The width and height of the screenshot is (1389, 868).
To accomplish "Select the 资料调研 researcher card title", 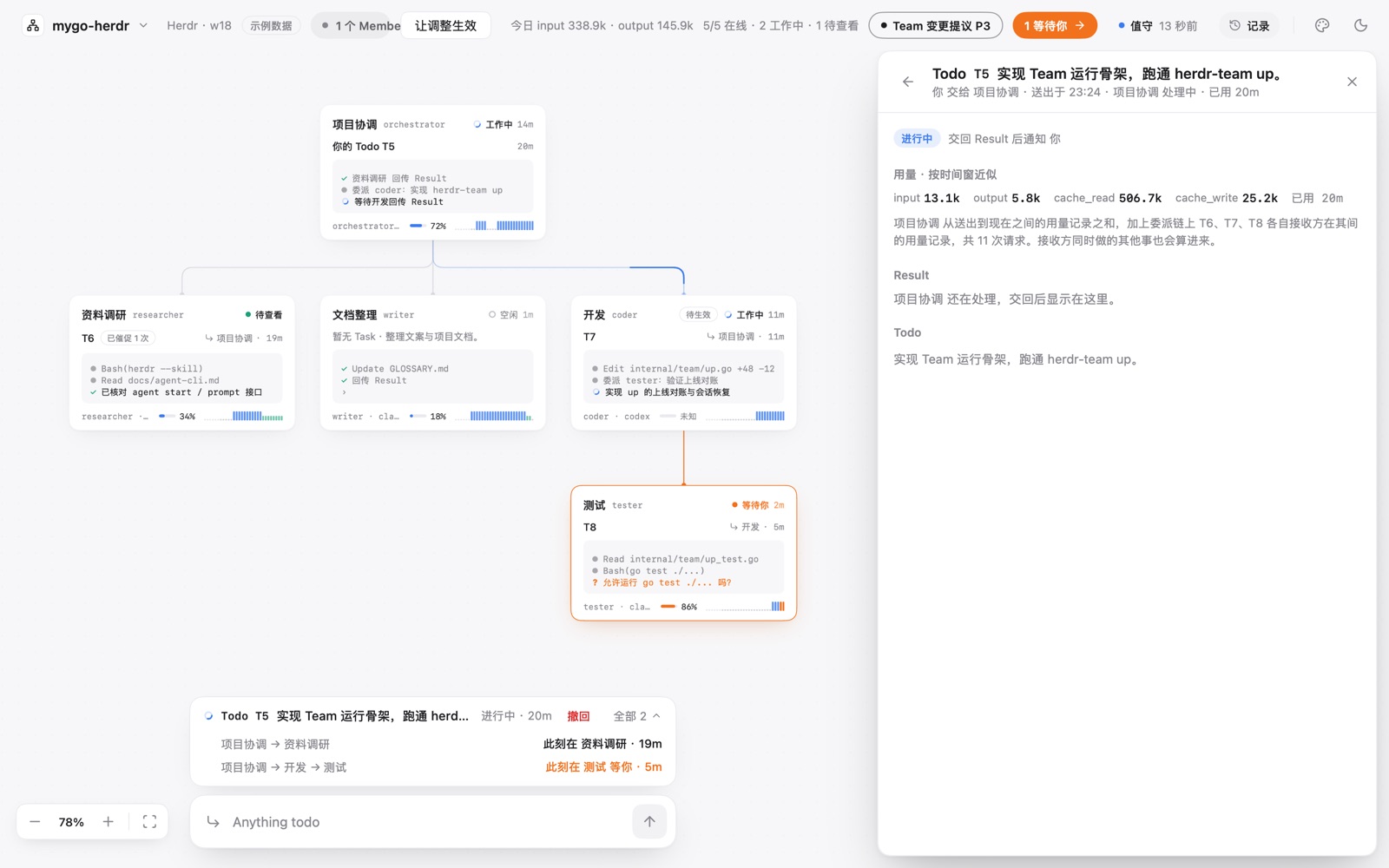I will click(x=103, y=314).
